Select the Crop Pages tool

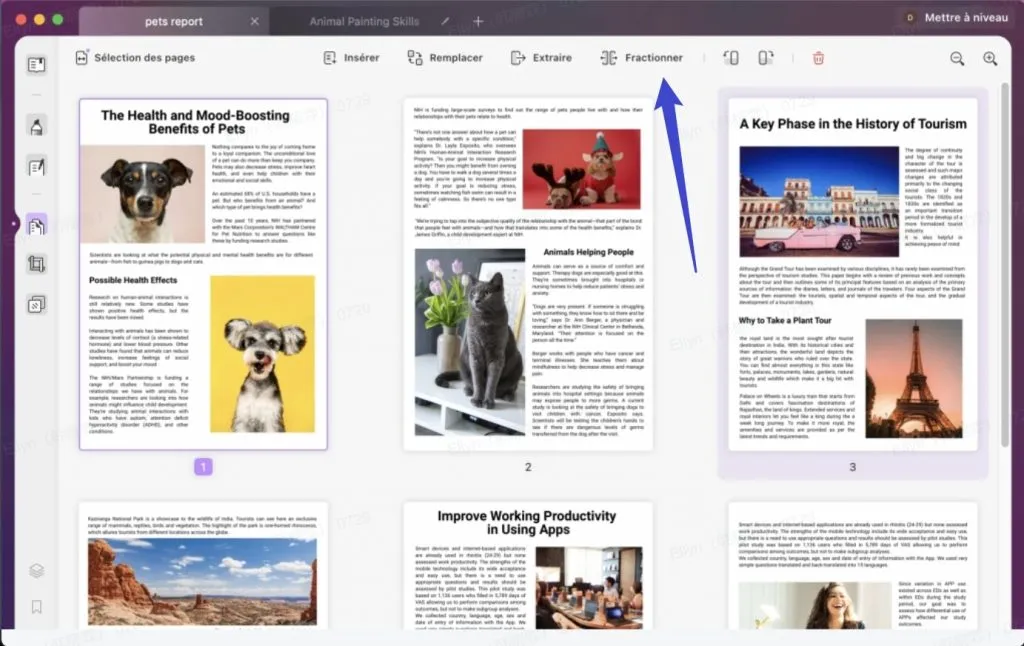(37, 265)
